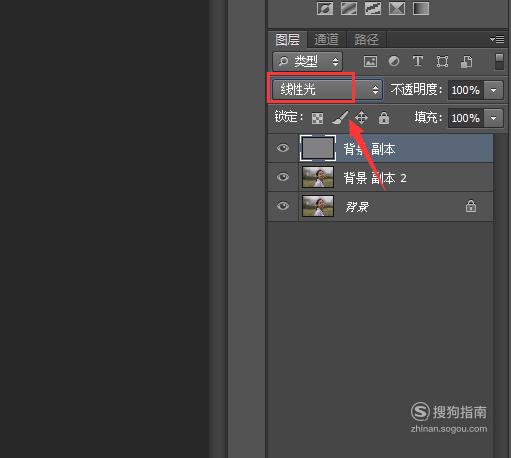Click the 填充 label

(x=428, y=118)
